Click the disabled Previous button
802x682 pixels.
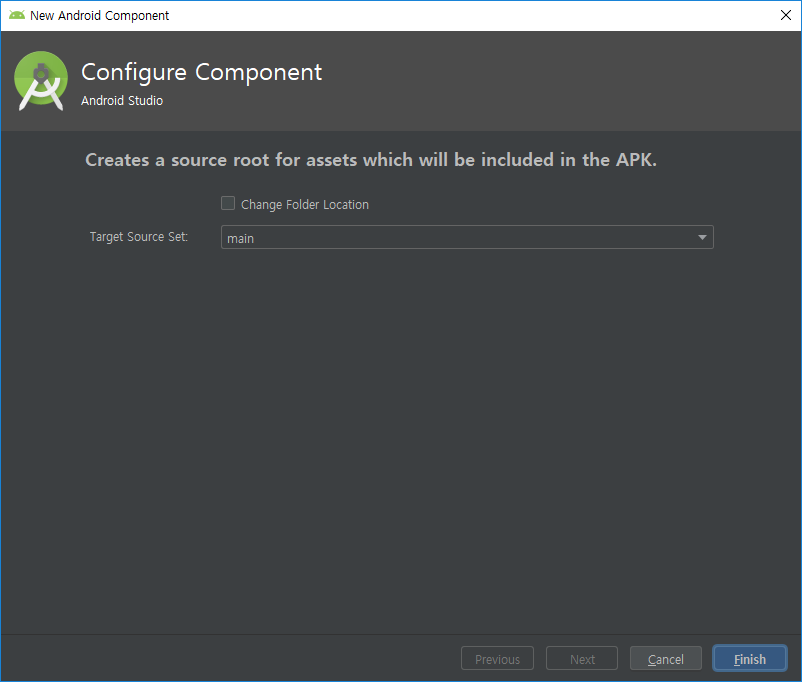(497, 658)
